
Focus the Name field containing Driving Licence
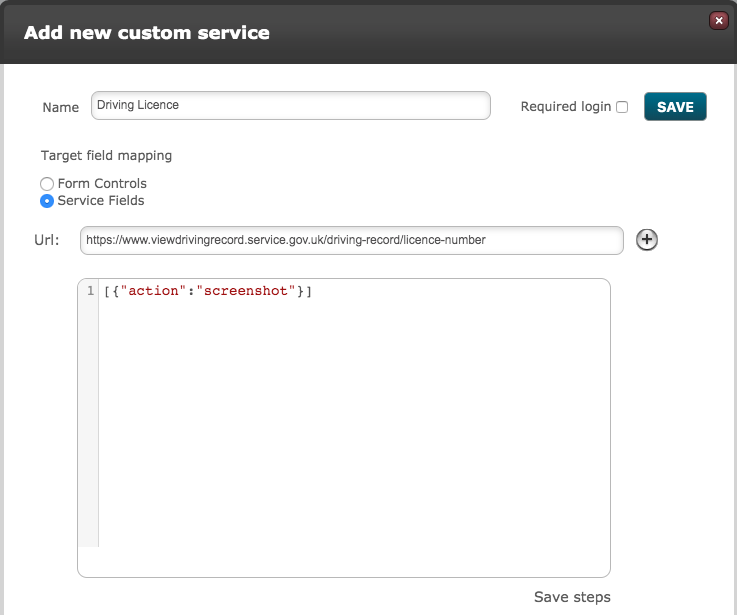coord(290,105)
